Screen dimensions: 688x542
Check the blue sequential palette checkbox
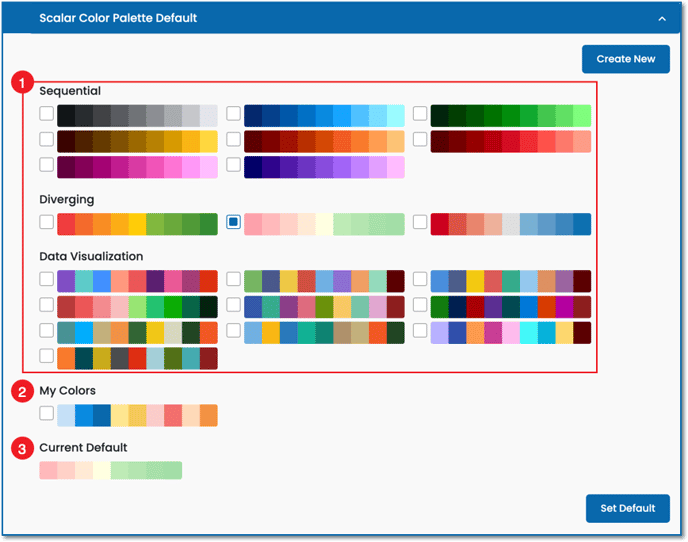click(233, 113)
